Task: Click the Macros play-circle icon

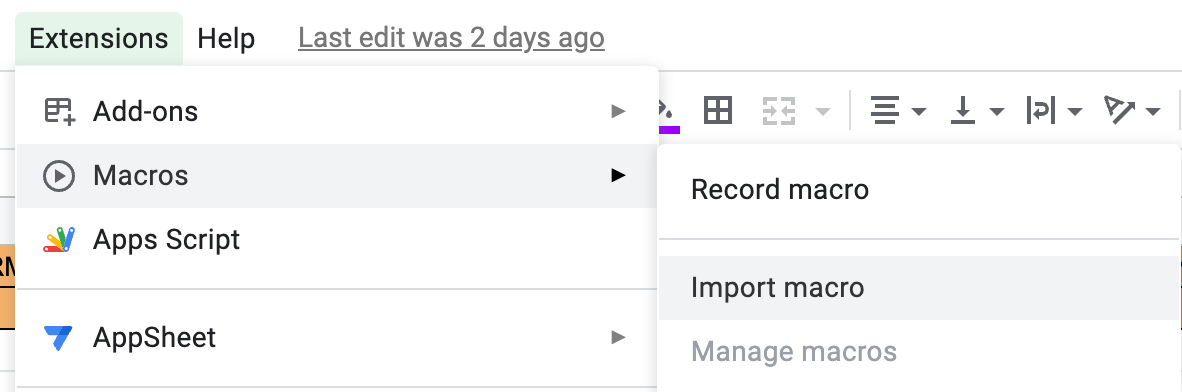Action: point(59,176)
